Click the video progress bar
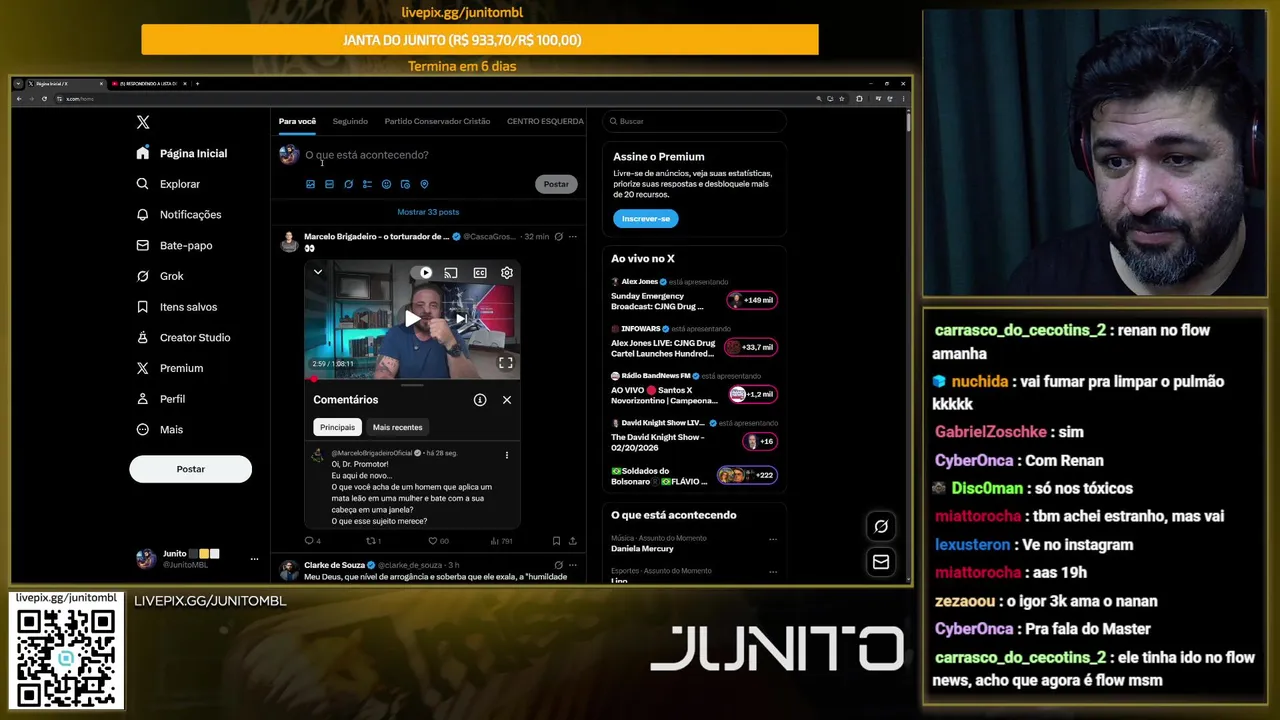 click(x=412, y=379)
